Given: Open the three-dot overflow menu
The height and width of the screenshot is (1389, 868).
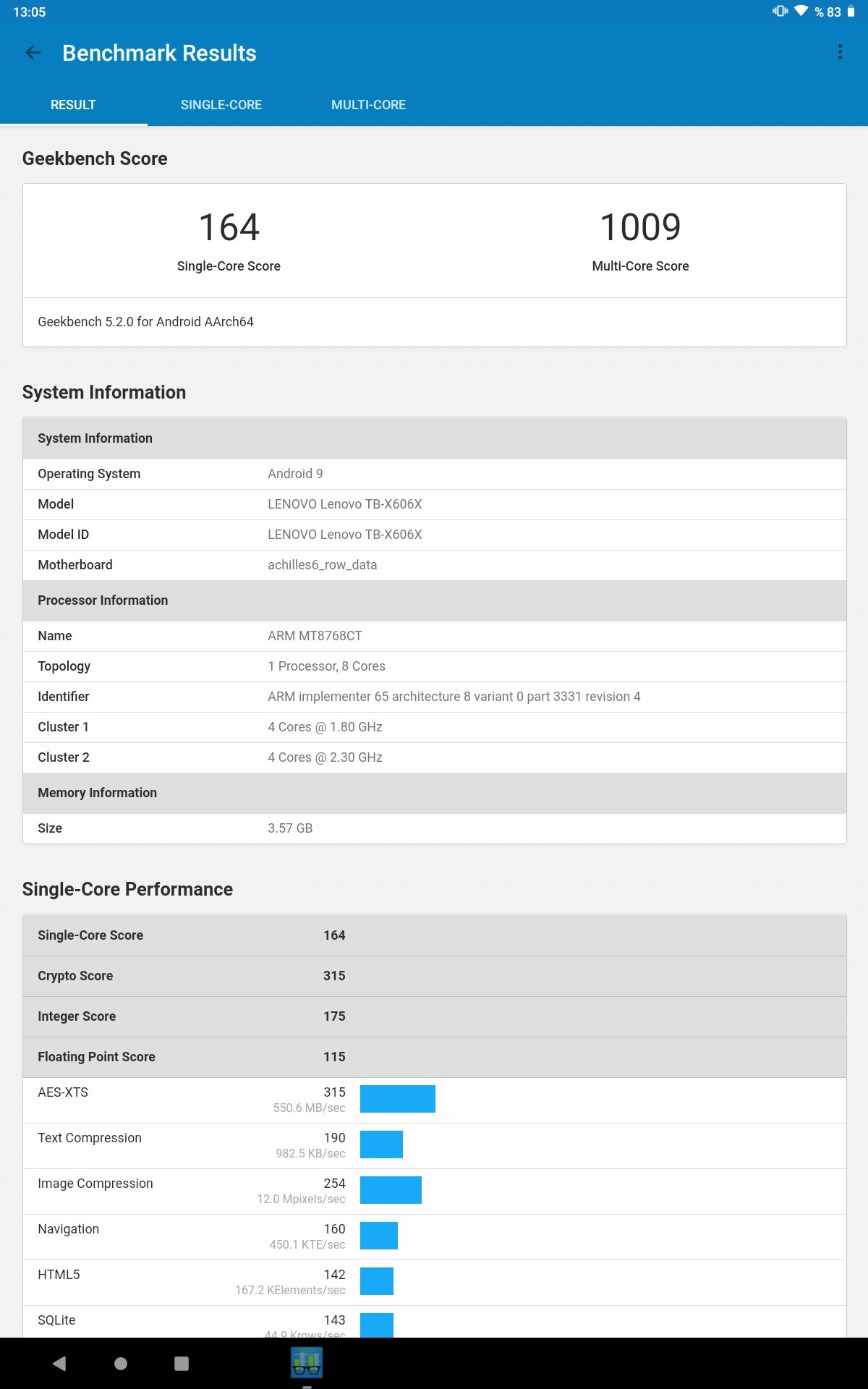Looking at the screenshot, I should (x=840, y=52).
